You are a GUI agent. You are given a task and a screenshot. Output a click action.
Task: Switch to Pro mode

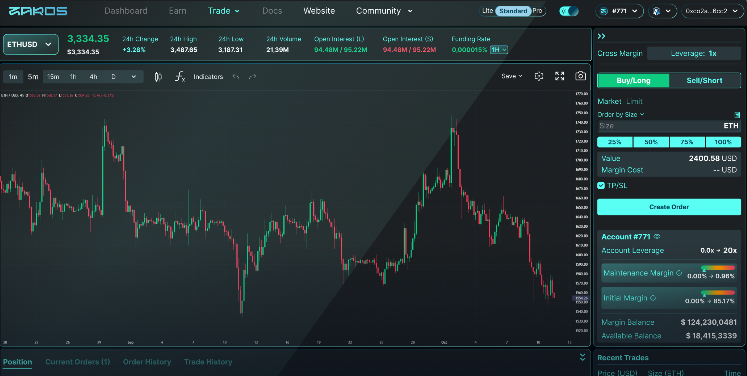537,11
